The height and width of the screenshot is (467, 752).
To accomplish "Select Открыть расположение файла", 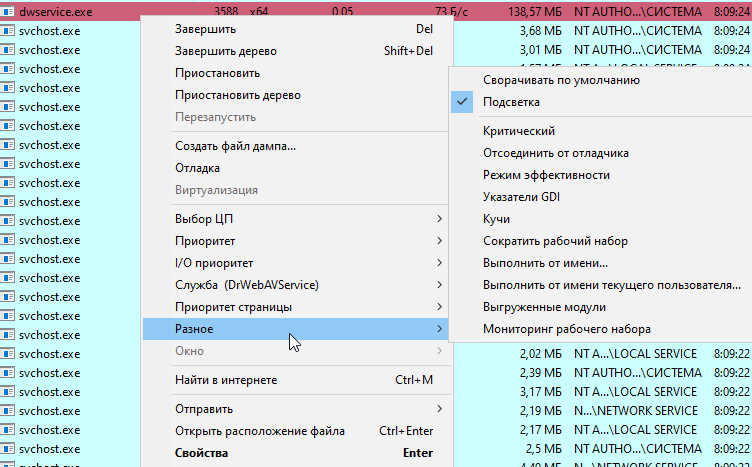I will coord(259,431).
